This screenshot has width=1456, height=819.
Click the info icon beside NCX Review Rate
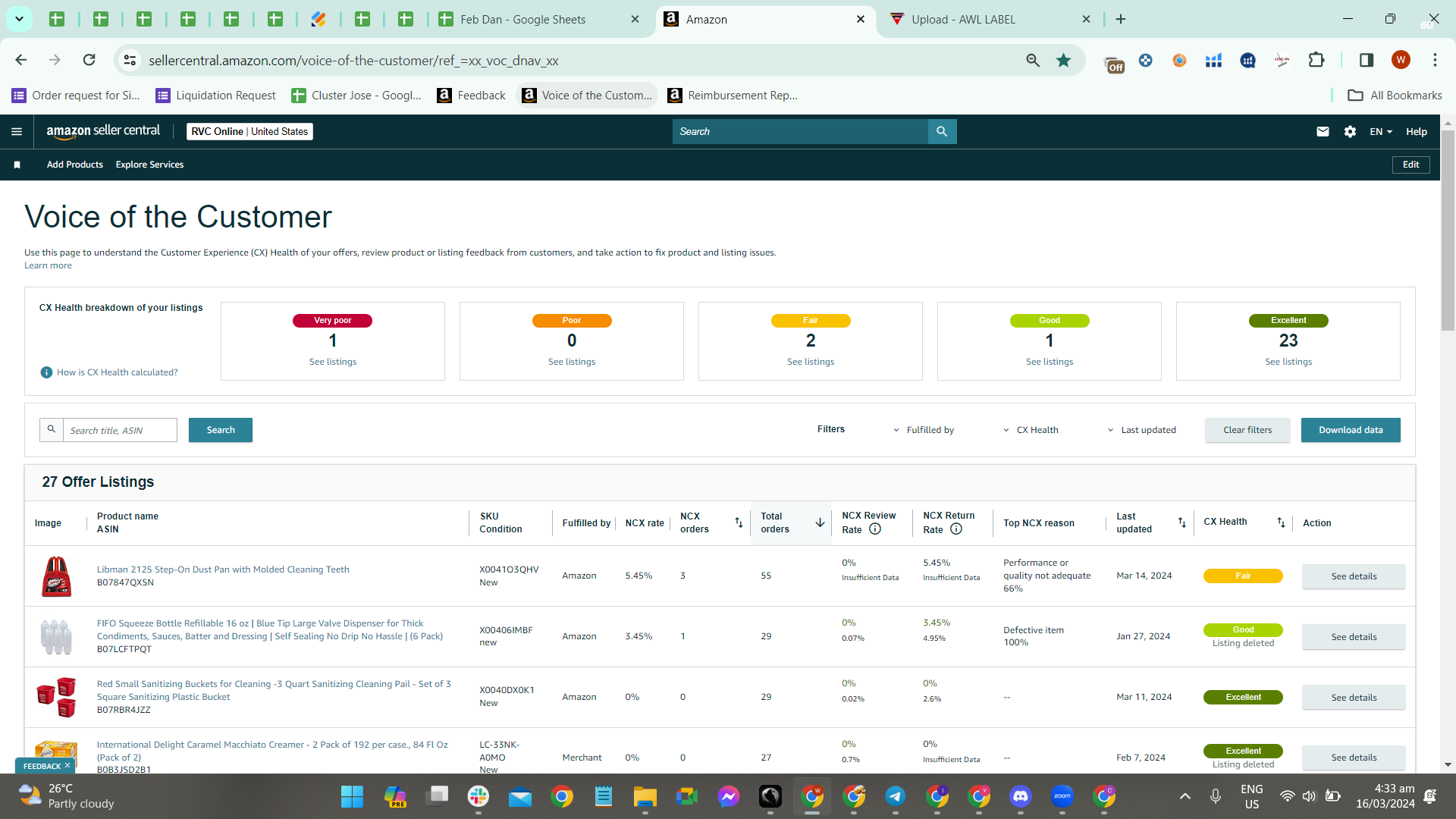(x=875, y=529)
